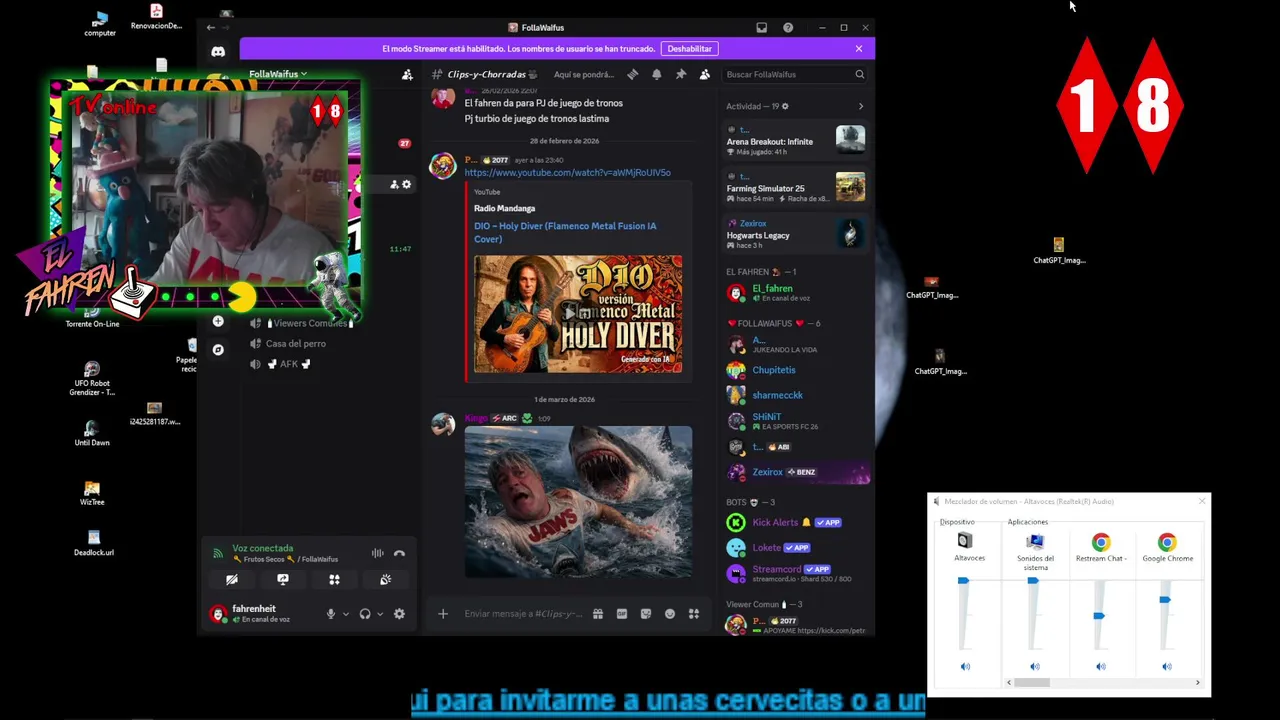Open threads icon in channel header

(x=632, y=74)
